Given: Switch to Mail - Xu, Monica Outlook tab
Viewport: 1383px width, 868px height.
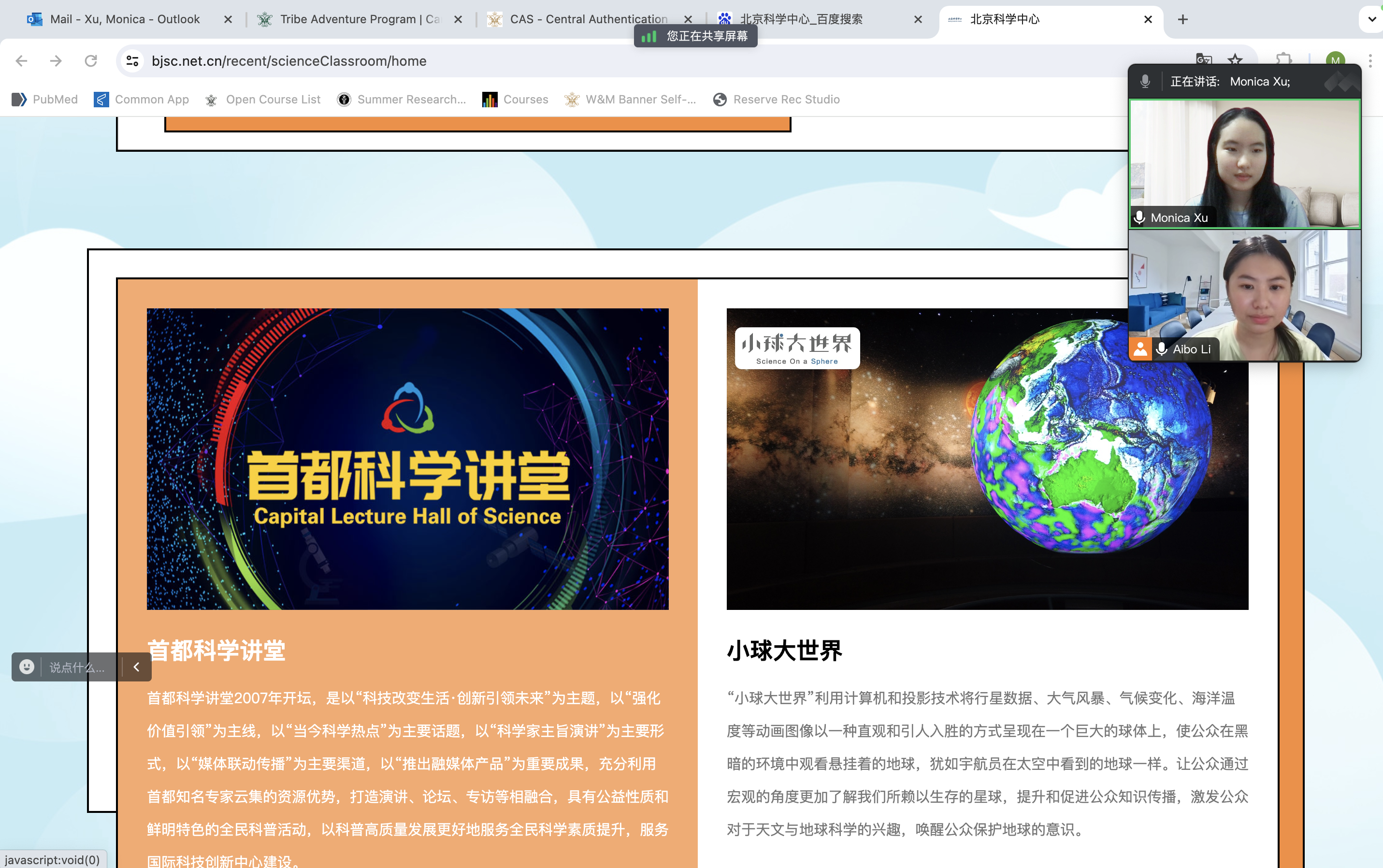Looking at the screenshot, I should tap(125, 19).
